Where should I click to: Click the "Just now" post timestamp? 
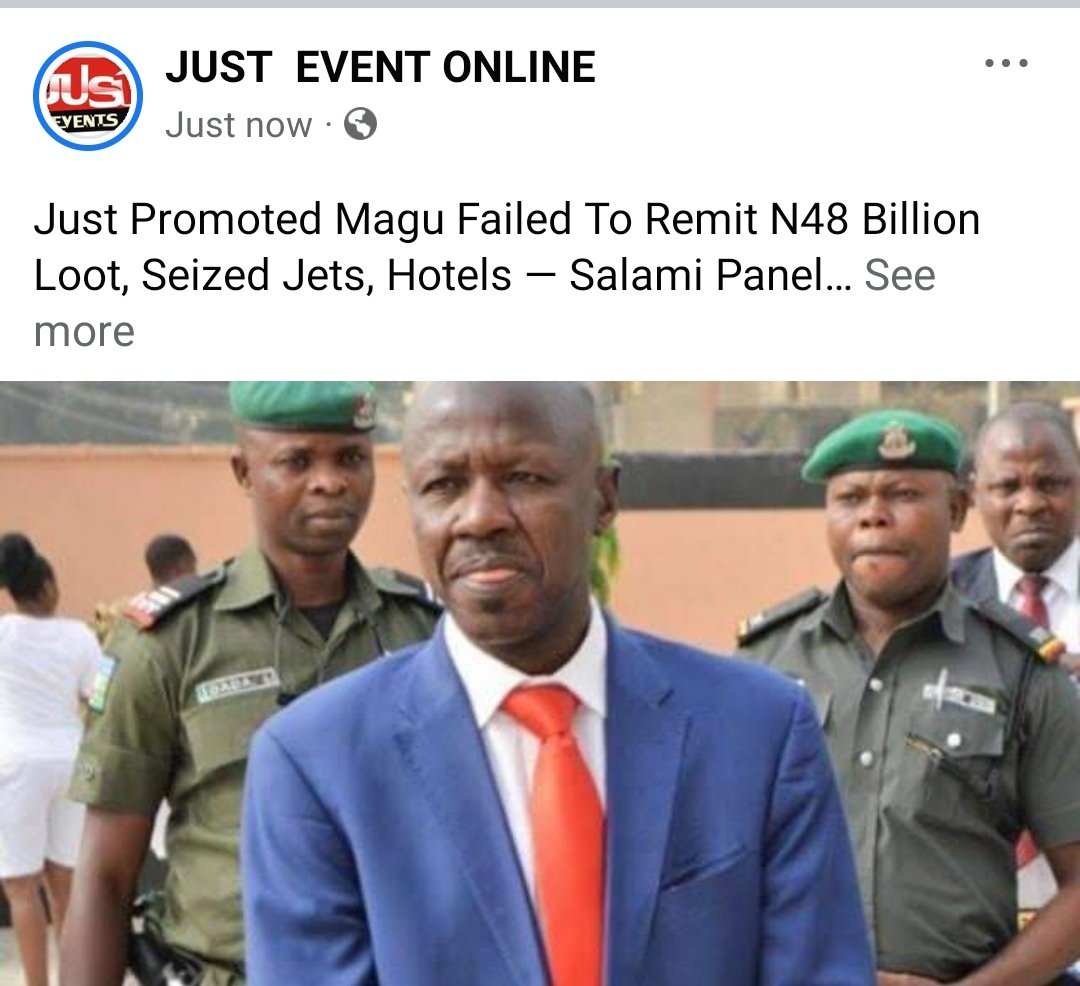point(238,125)
